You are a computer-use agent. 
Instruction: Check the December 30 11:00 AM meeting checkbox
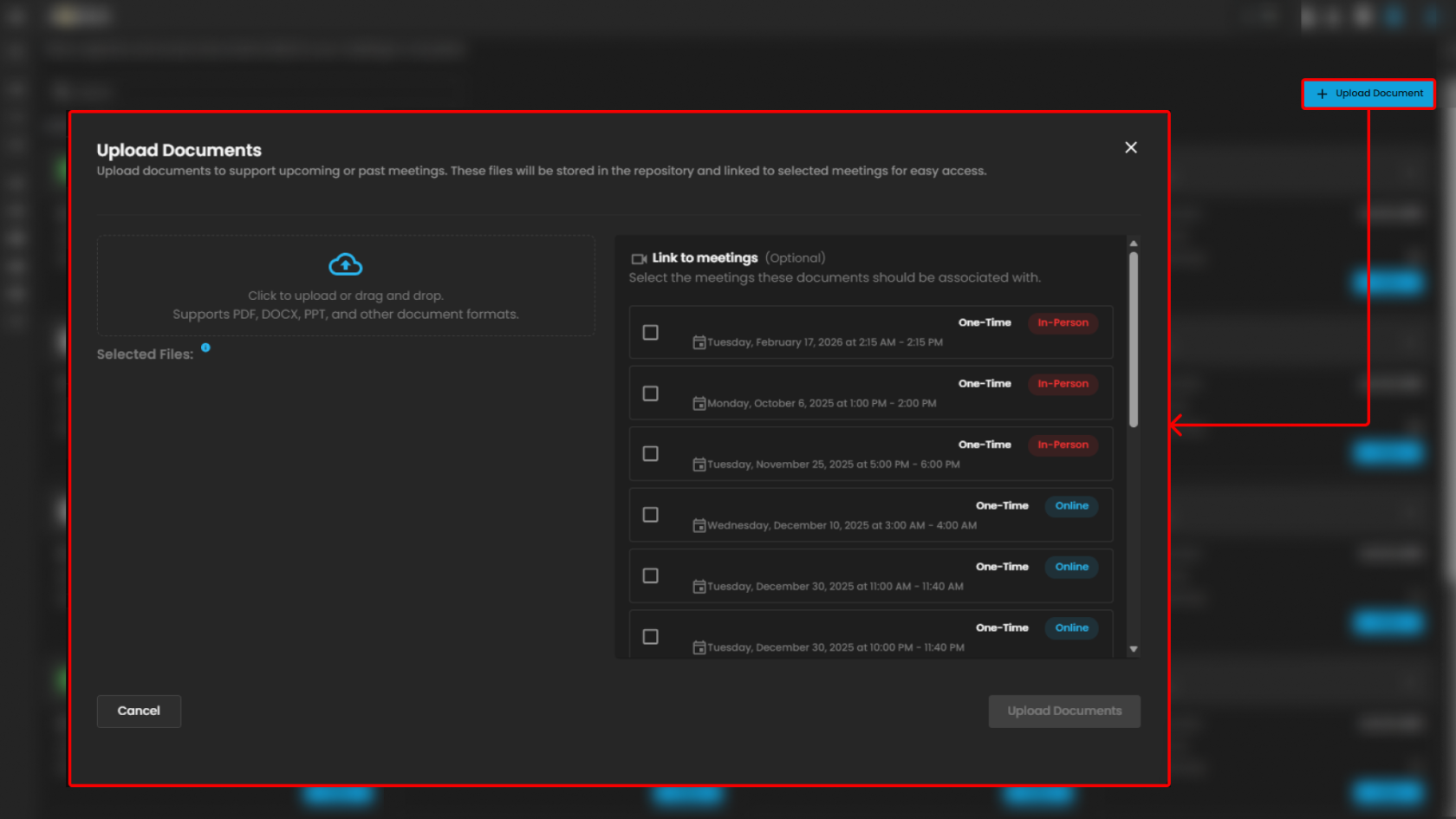click(650, 575)
